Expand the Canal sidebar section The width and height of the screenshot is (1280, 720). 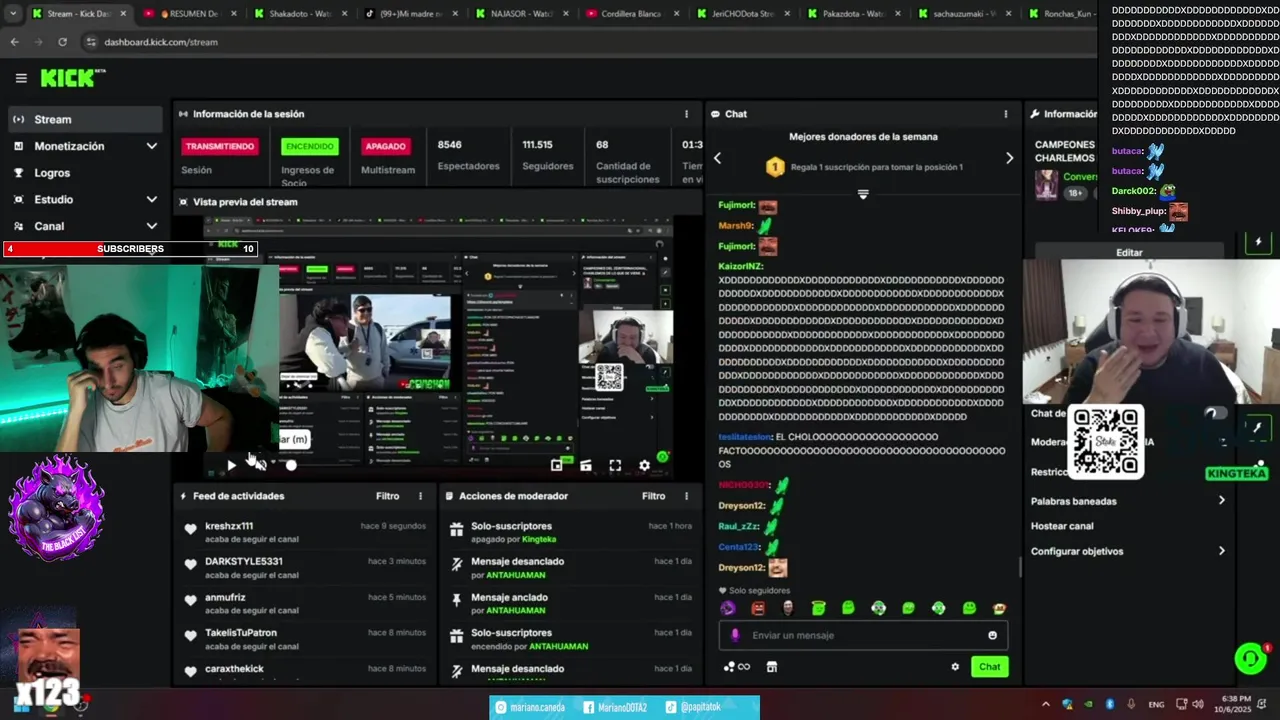coord(152,226)
